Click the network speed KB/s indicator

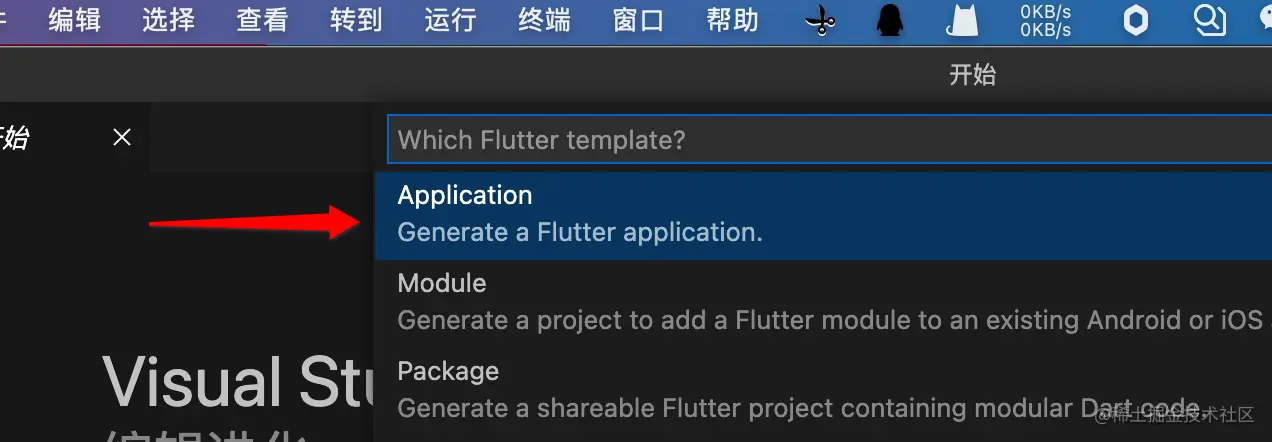click(x=1045, y=20)
